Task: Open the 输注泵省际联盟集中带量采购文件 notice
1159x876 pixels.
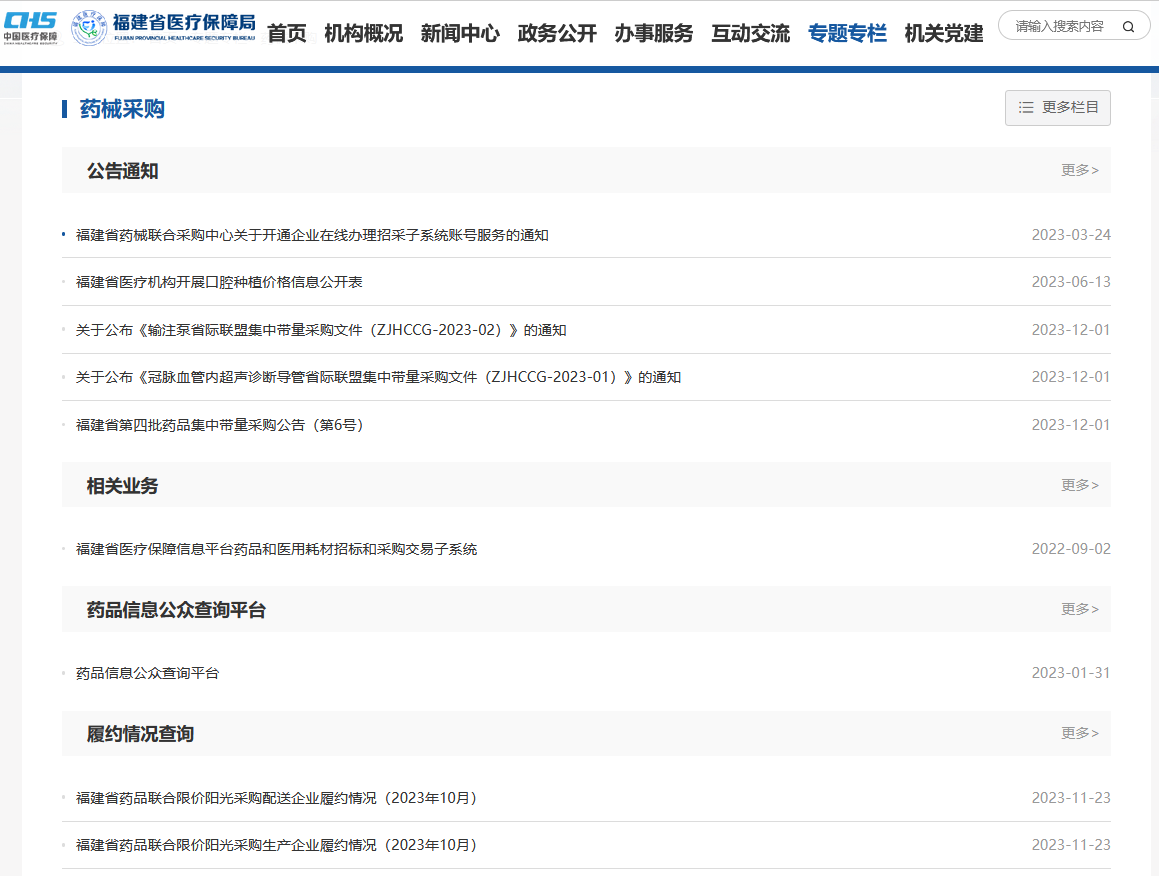Action: point(321,330)
